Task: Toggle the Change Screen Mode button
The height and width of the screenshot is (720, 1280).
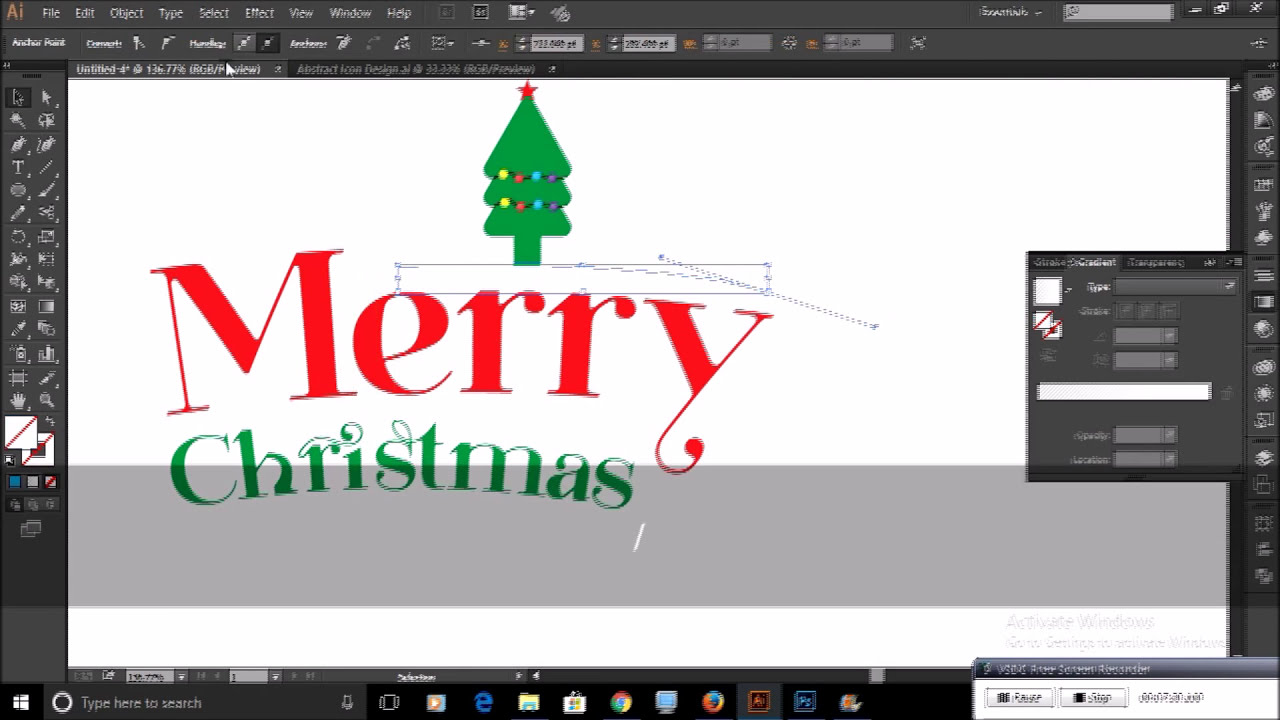Action: pyautogui.click(x=30, y=529)
